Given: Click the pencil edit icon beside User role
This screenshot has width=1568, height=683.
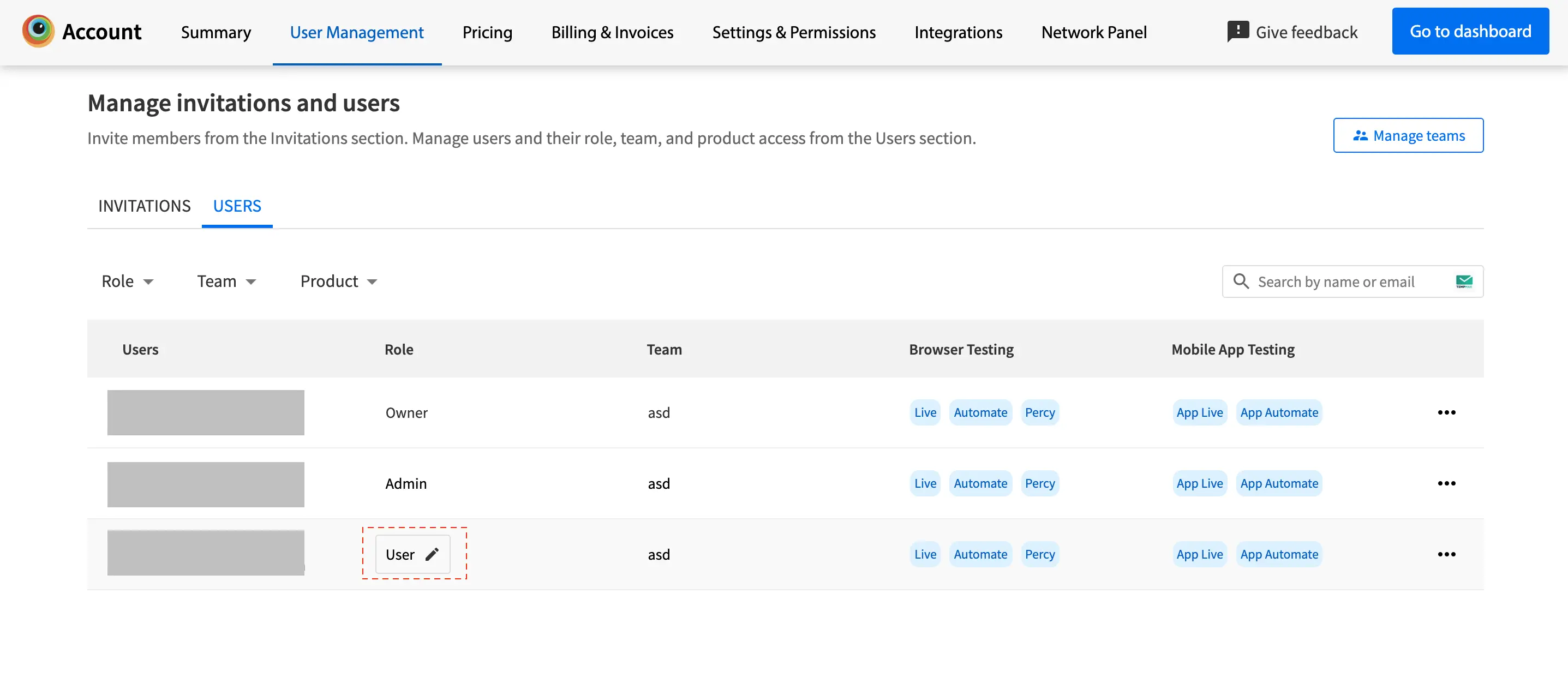Looking at the screenshot, I should pos(432,554).
